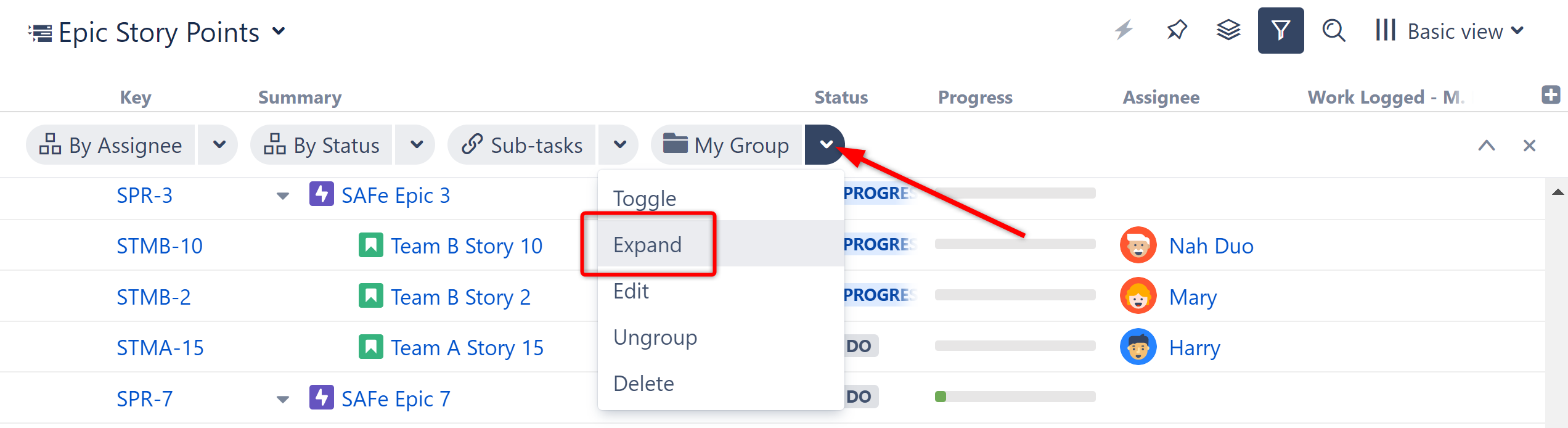
Task: Collapse SAFe Epic 3 using its triangle
Action: coord(282,195)
